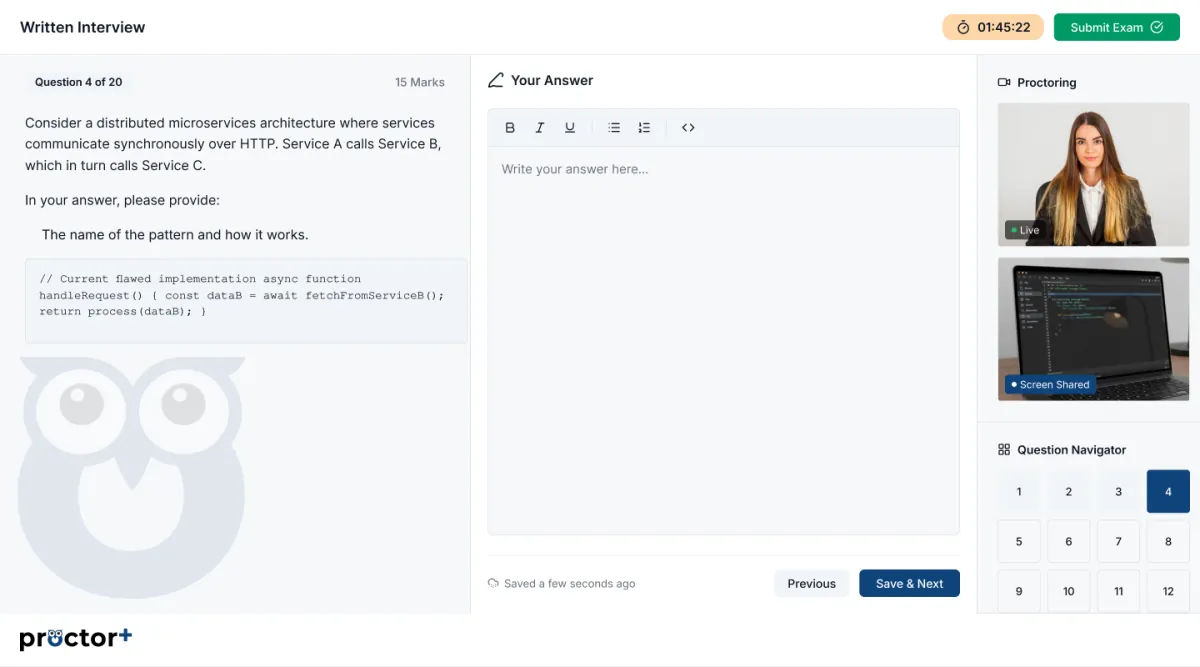1200x667 pixels.
Task: Jump to question 3 in navigator
Action: [x=1118, y=491]
